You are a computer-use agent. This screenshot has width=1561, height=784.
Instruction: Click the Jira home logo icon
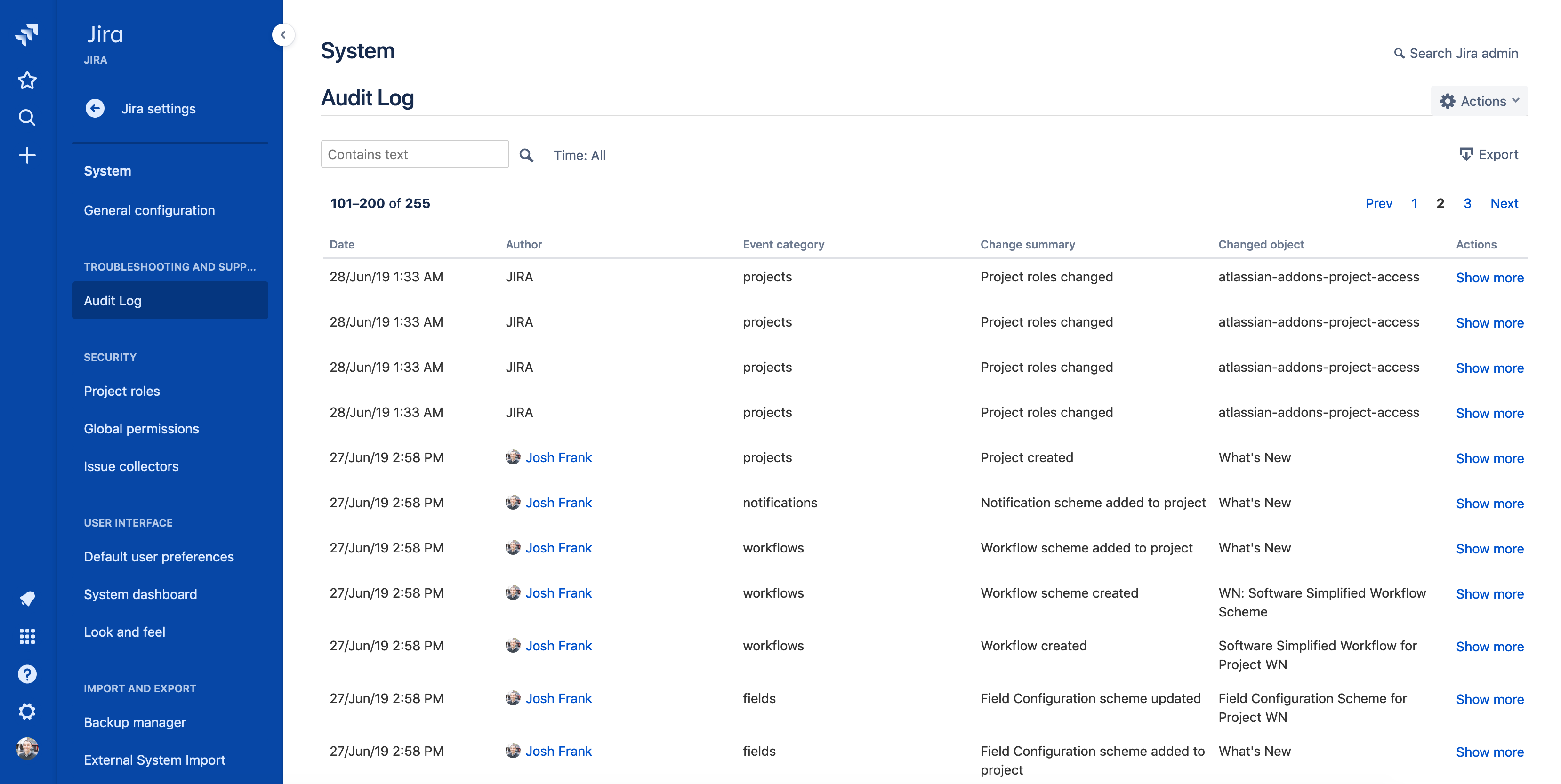point(27,34)
